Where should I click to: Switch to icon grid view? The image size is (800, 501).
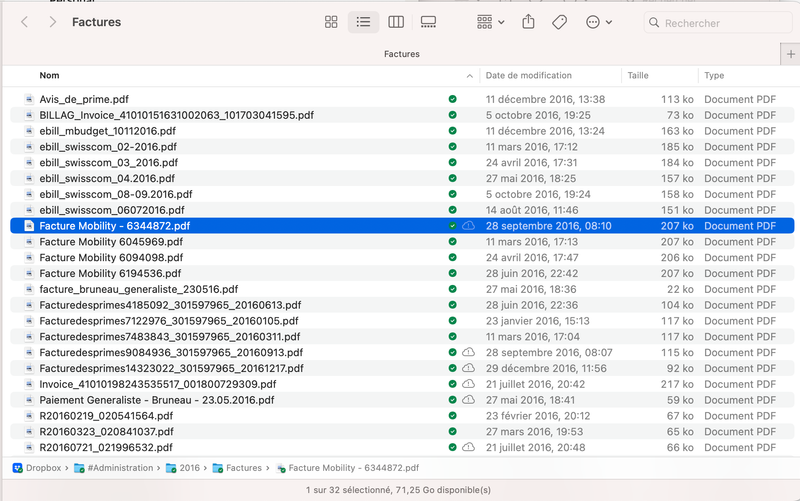tap(331, 22)
